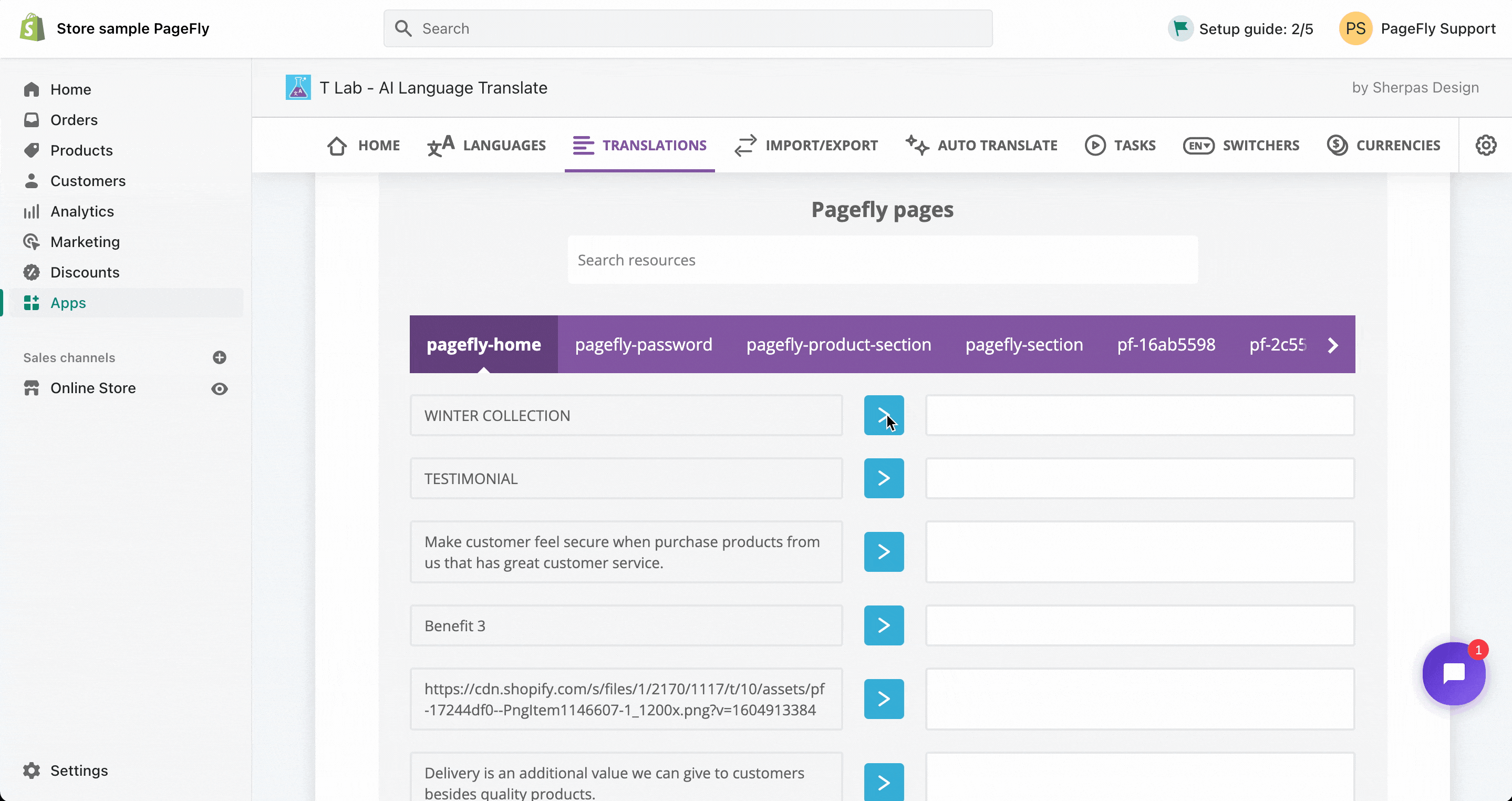
Task: Open Products in sidebar
Action: [x=81, y=150]
